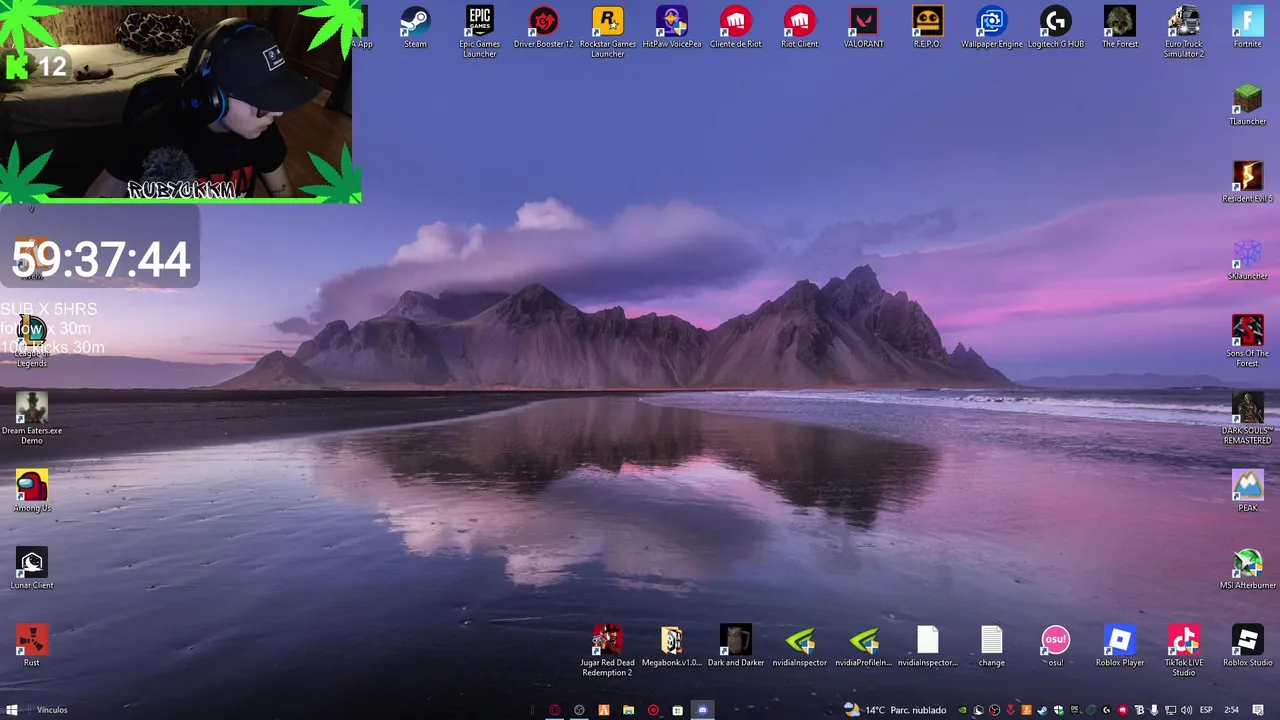
Task: Open the Steam desktop shortcut
Action: pyautogui.click(x=415, y=27)
